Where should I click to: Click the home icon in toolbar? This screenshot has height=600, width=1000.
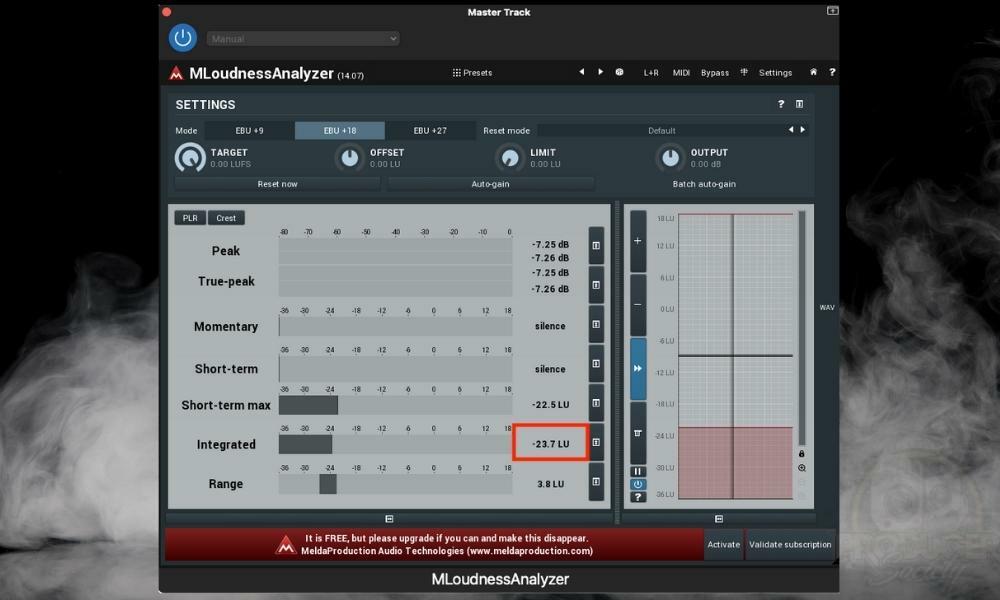click(x=813, y=72)
